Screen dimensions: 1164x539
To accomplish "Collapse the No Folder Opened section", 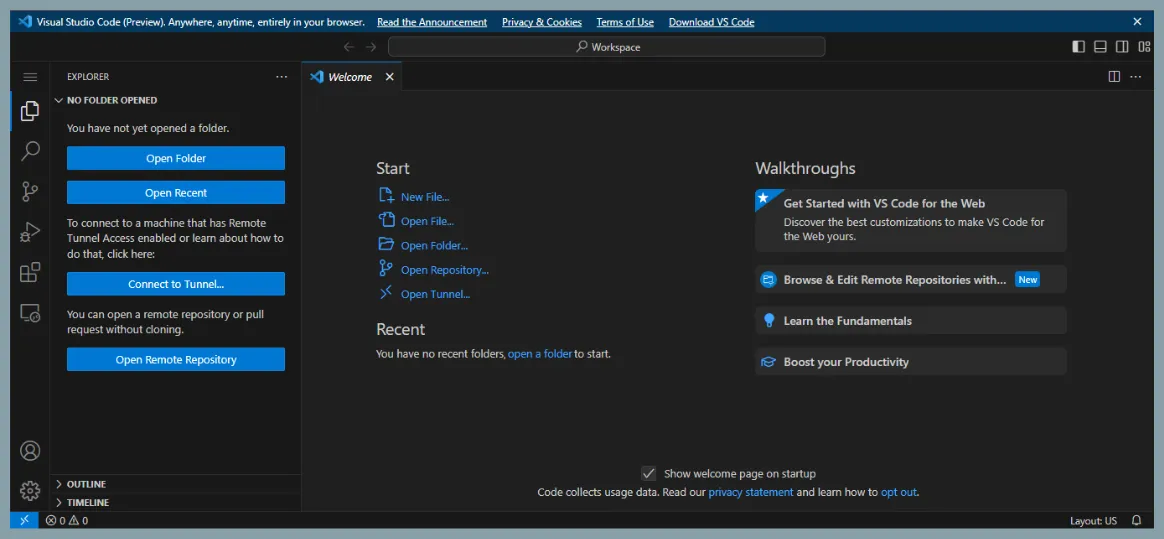I will (111, 100).
